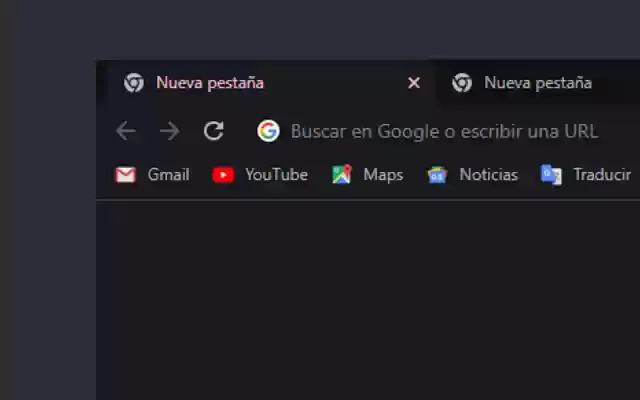Switch to the second Nueva pestaña tab
Image resolution: width=640 pixels, height=400 pixels.
[538, 83]
